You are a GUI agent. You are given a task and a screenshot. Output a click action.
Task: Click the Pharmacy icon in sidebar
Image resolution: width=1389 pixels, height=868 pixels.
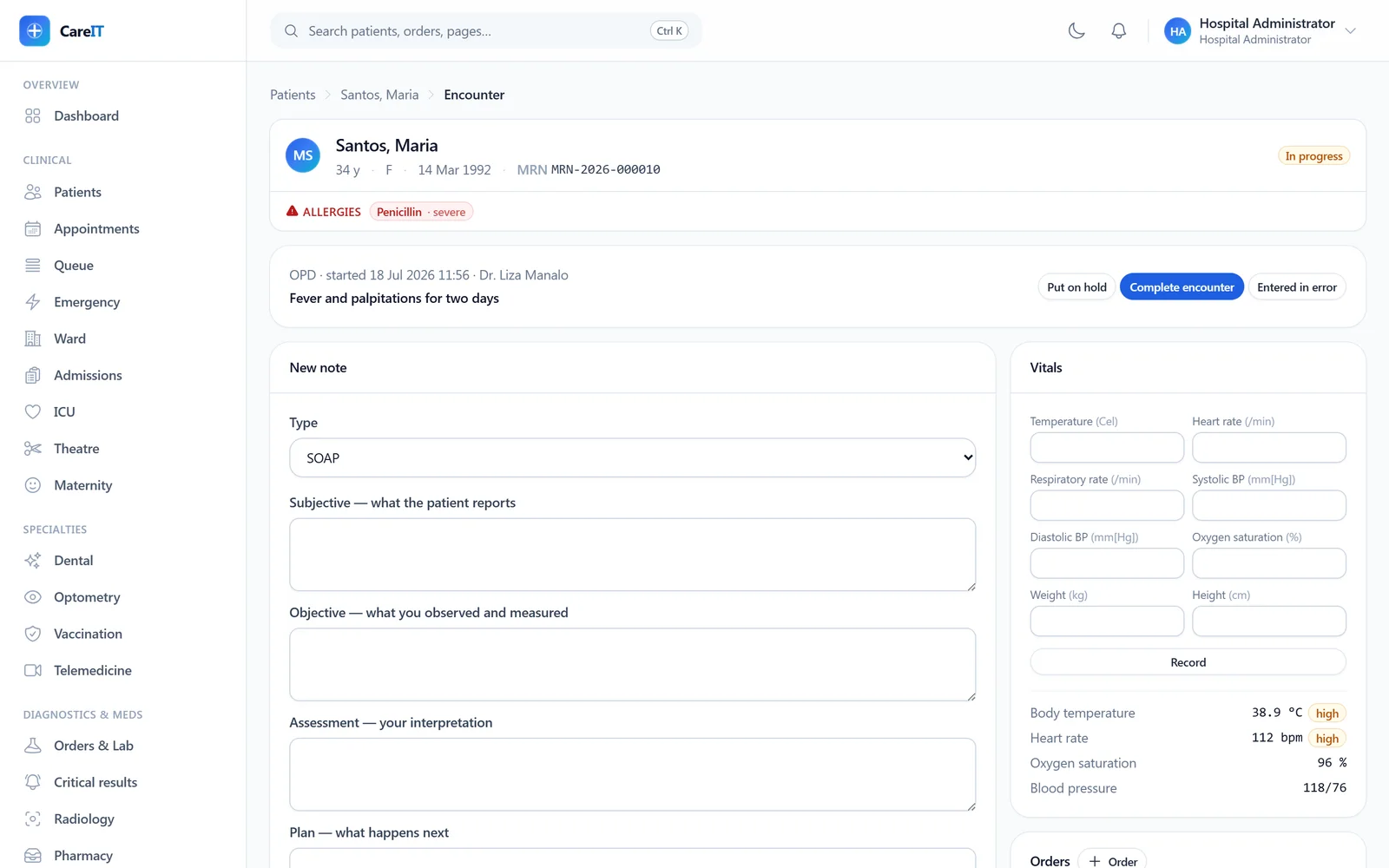pos(33,856)
